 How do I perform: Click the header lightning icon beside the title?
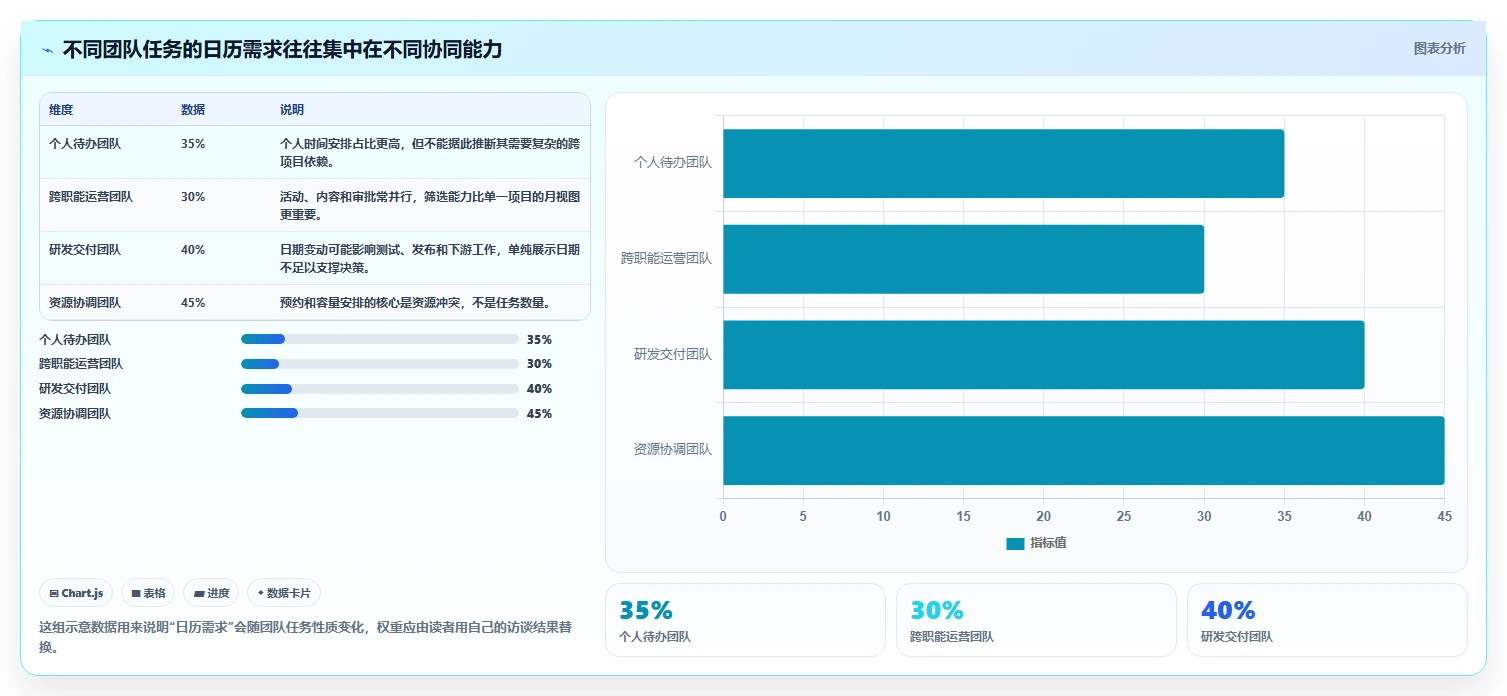47,50
